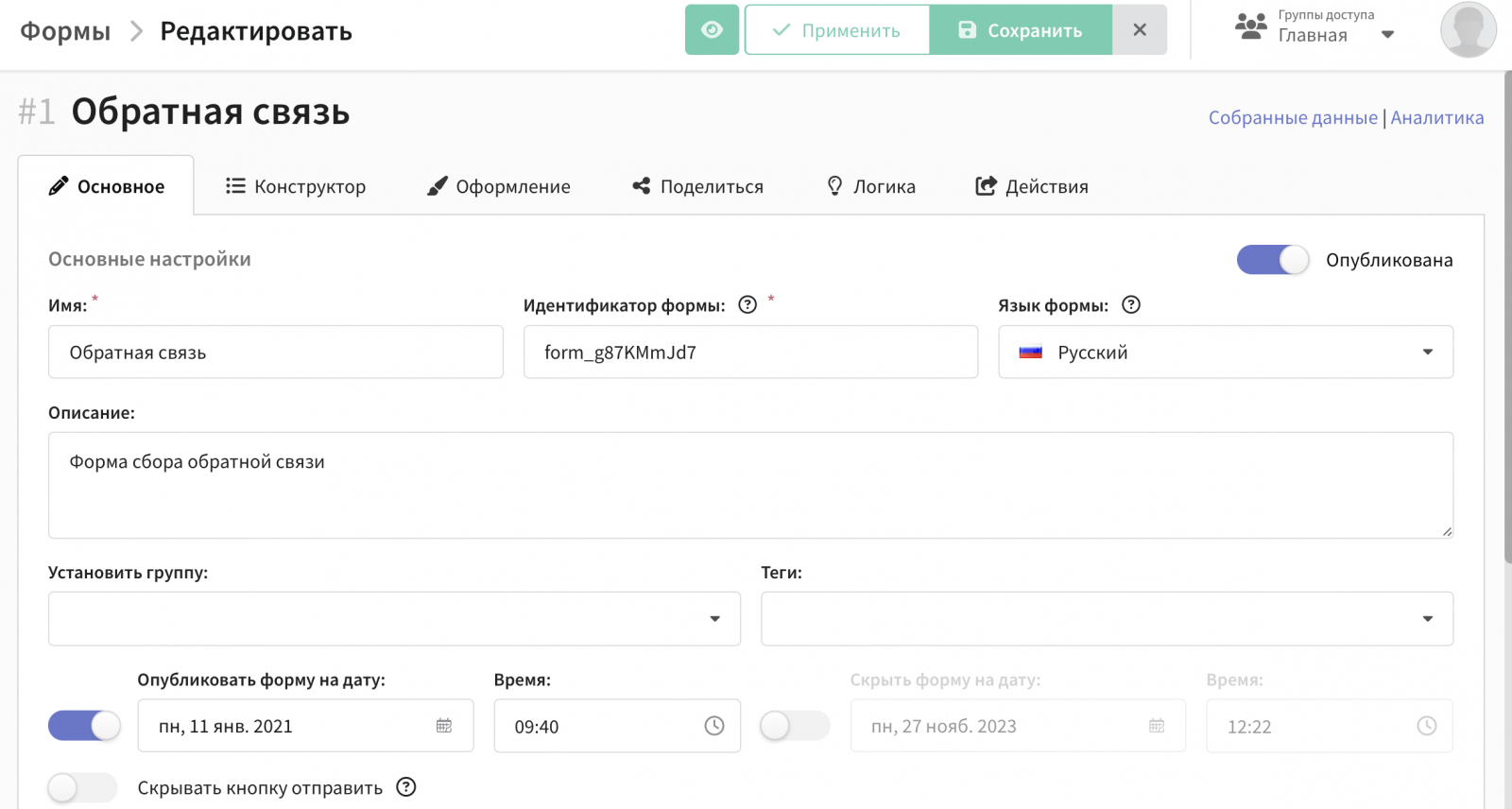Click the X close editor icon
Image resolution: width=1512 pixels, height=809 pixels.
point(1140,30)
